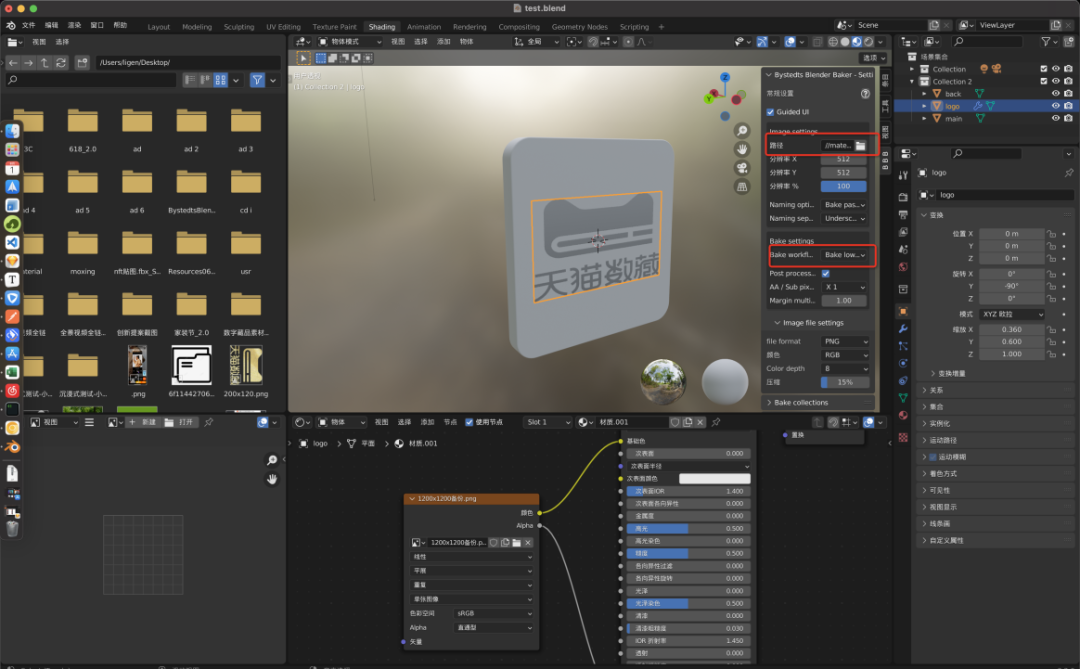Switch file browser to thumbnail display
The width and height of the screenshot is (1080, 669).
point(220,80)
